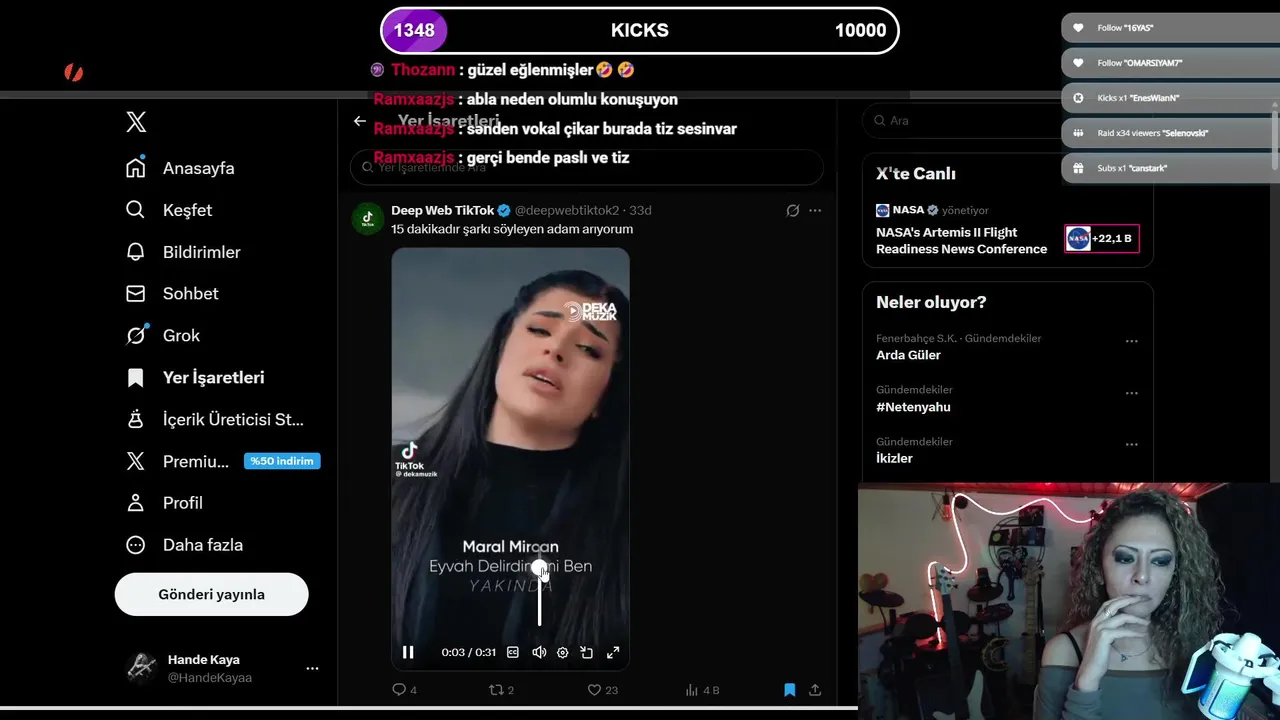Remove bookmark with blue bookmark icon
Image resolution: width=1280 pixels, height=720 pixels.
click(x=789, y=690)
